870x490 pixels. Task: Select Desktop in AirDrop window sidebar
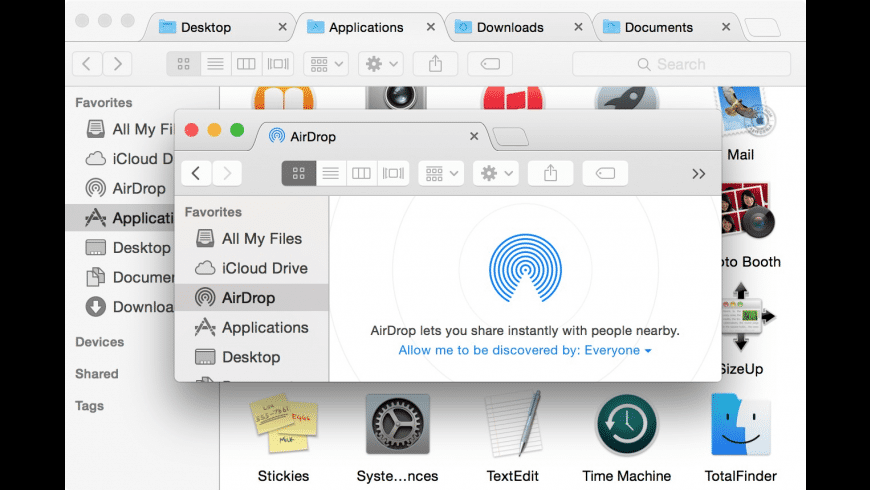click(252, 357)
